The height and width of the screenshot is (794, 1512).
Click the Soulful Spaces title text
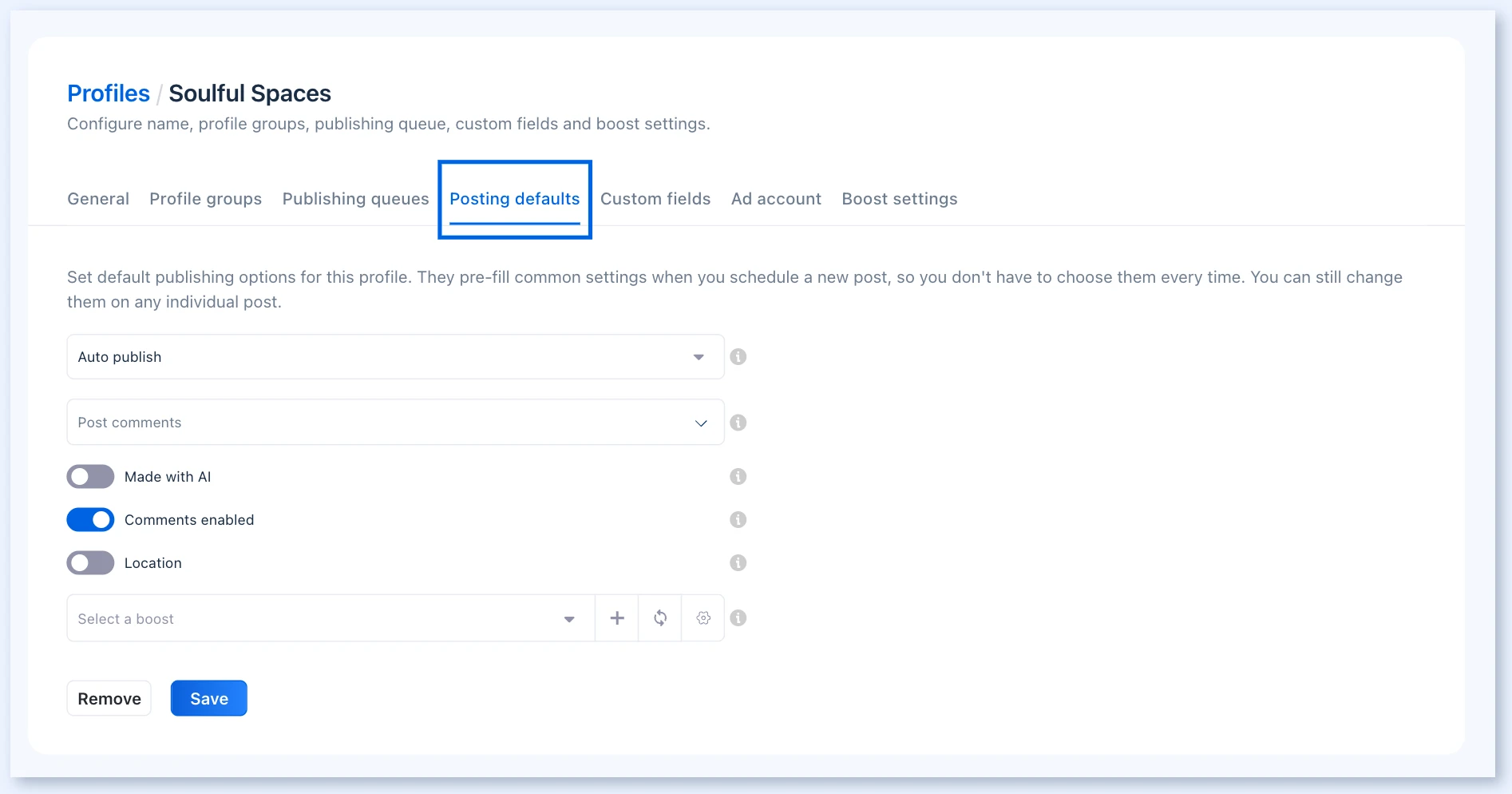click(250, 93)
